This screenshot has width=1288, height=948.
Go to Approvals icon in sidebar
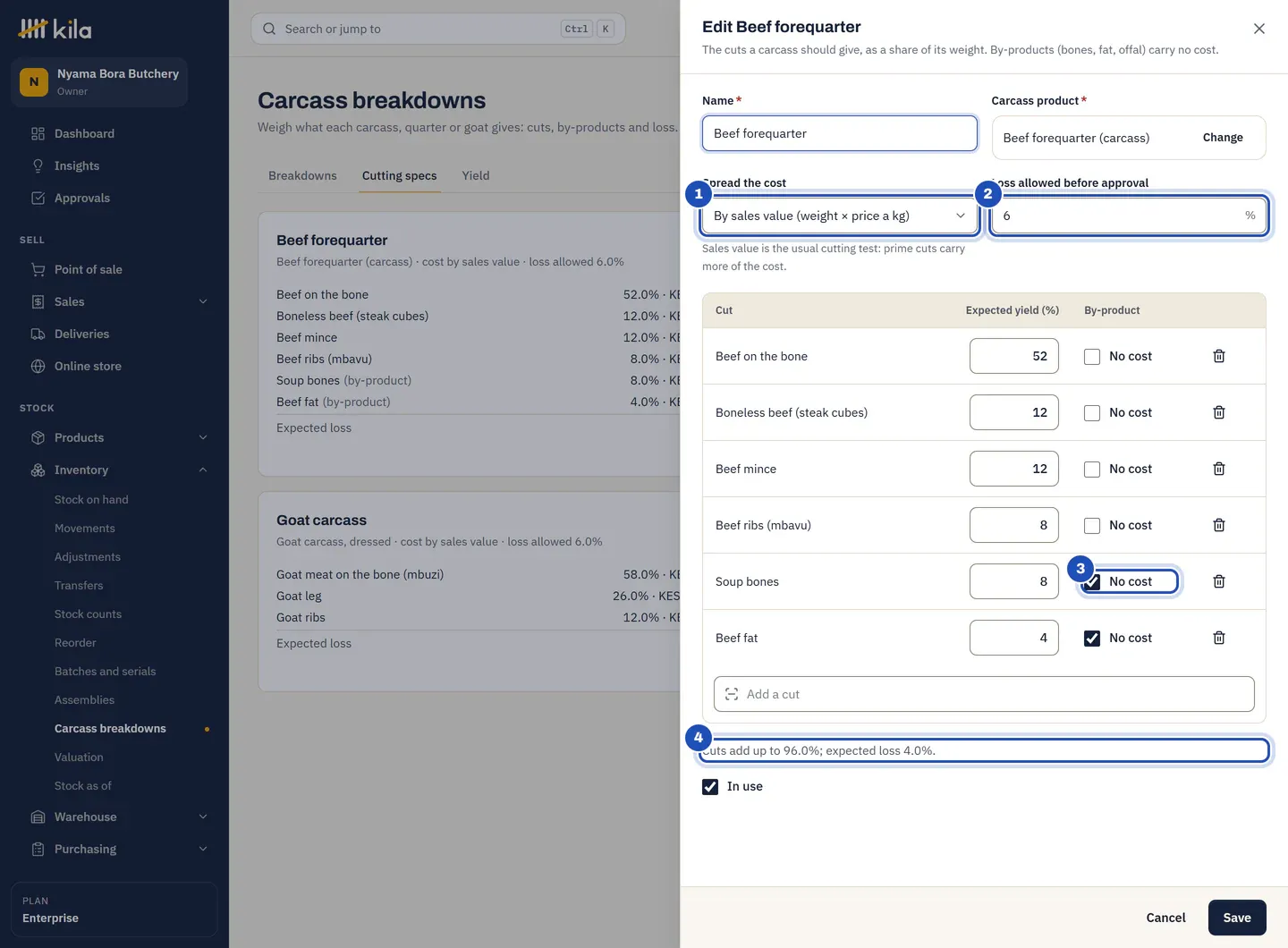coord(38,198)
